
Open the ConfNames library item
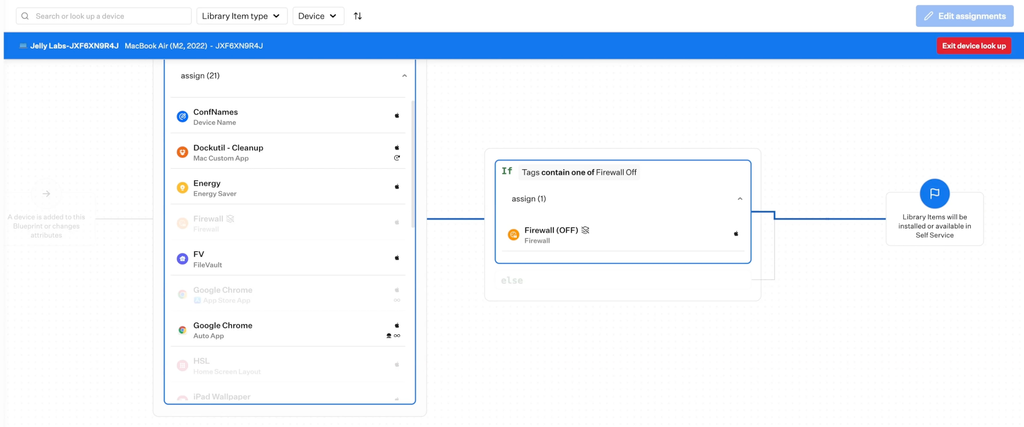point(290,117)
